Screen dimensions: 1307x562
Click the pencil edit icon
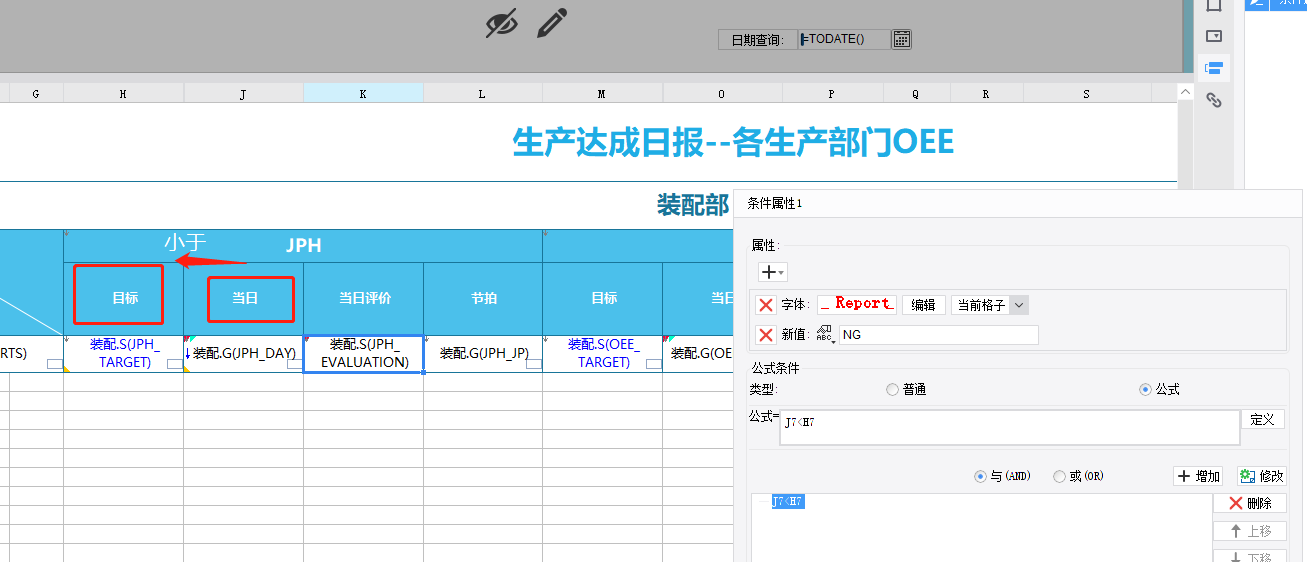click(552, 22)
